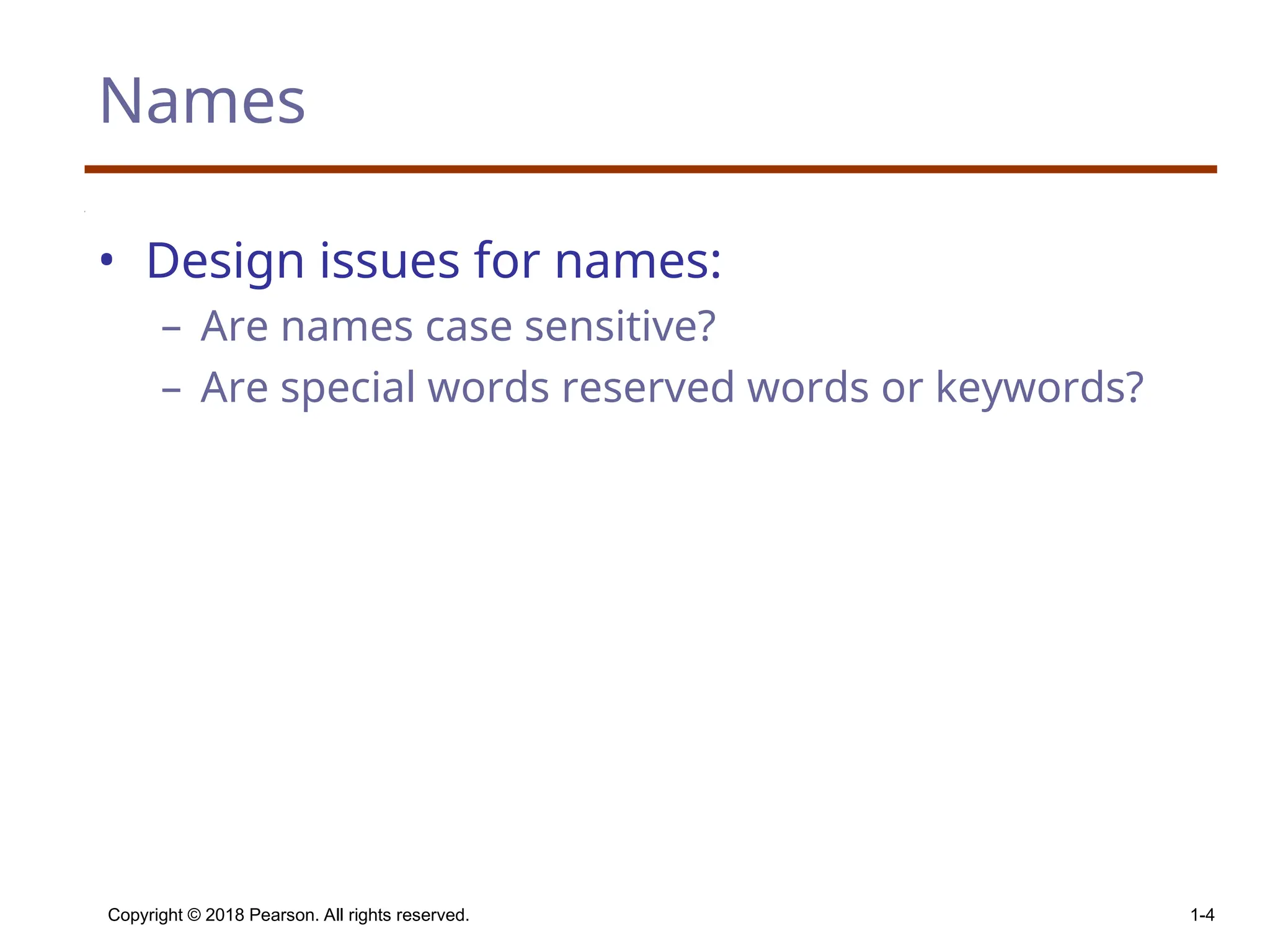Click the slide number '1-4'
The width and height of the screenshot is (1270, 952).
(x=1202, y=915)
